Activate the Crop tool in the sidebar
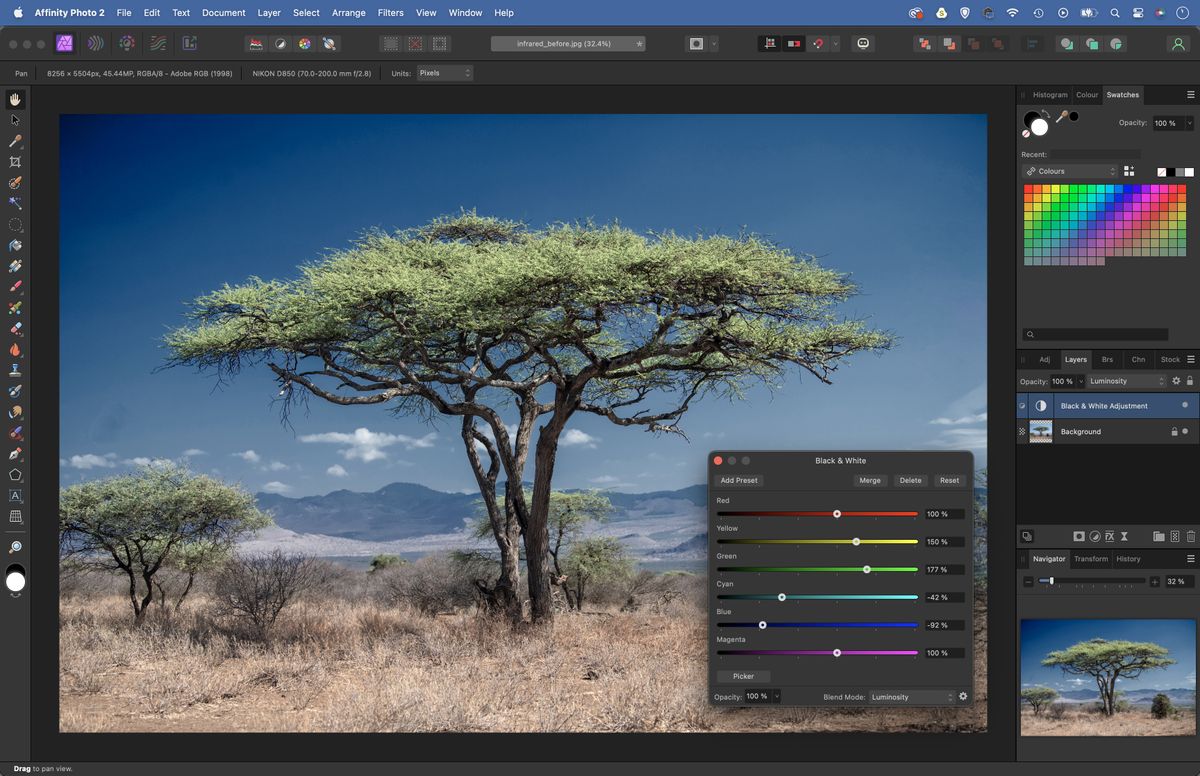 point(15,161)
